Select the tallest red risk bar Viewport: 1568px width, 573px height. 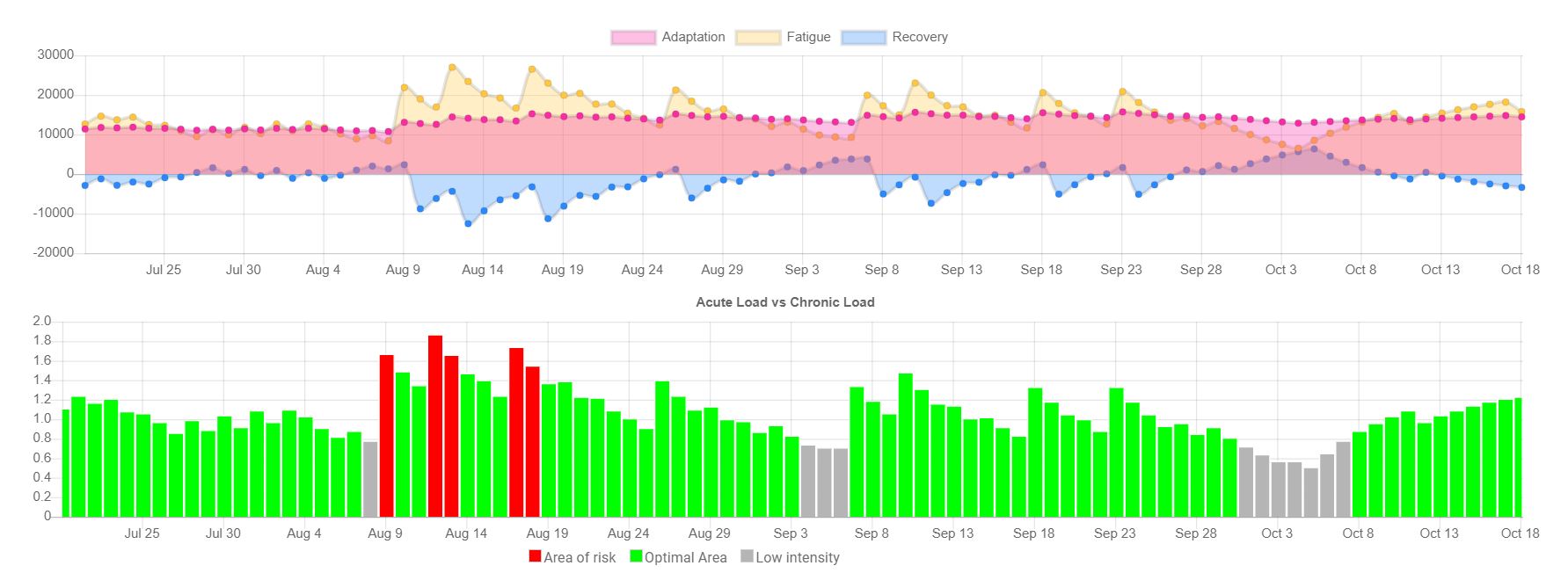[x=435, y=426]
